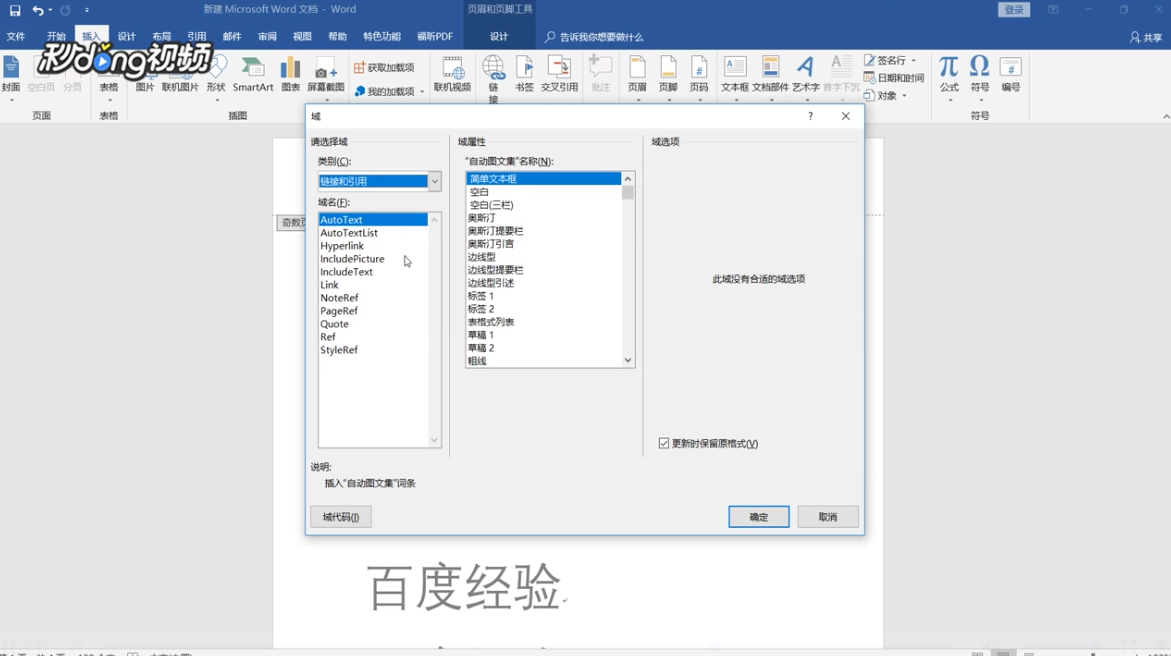Click the dialog Help question mark
Image resolution: width=1171 pixels, height=656 pixels.
coord(810,116)
